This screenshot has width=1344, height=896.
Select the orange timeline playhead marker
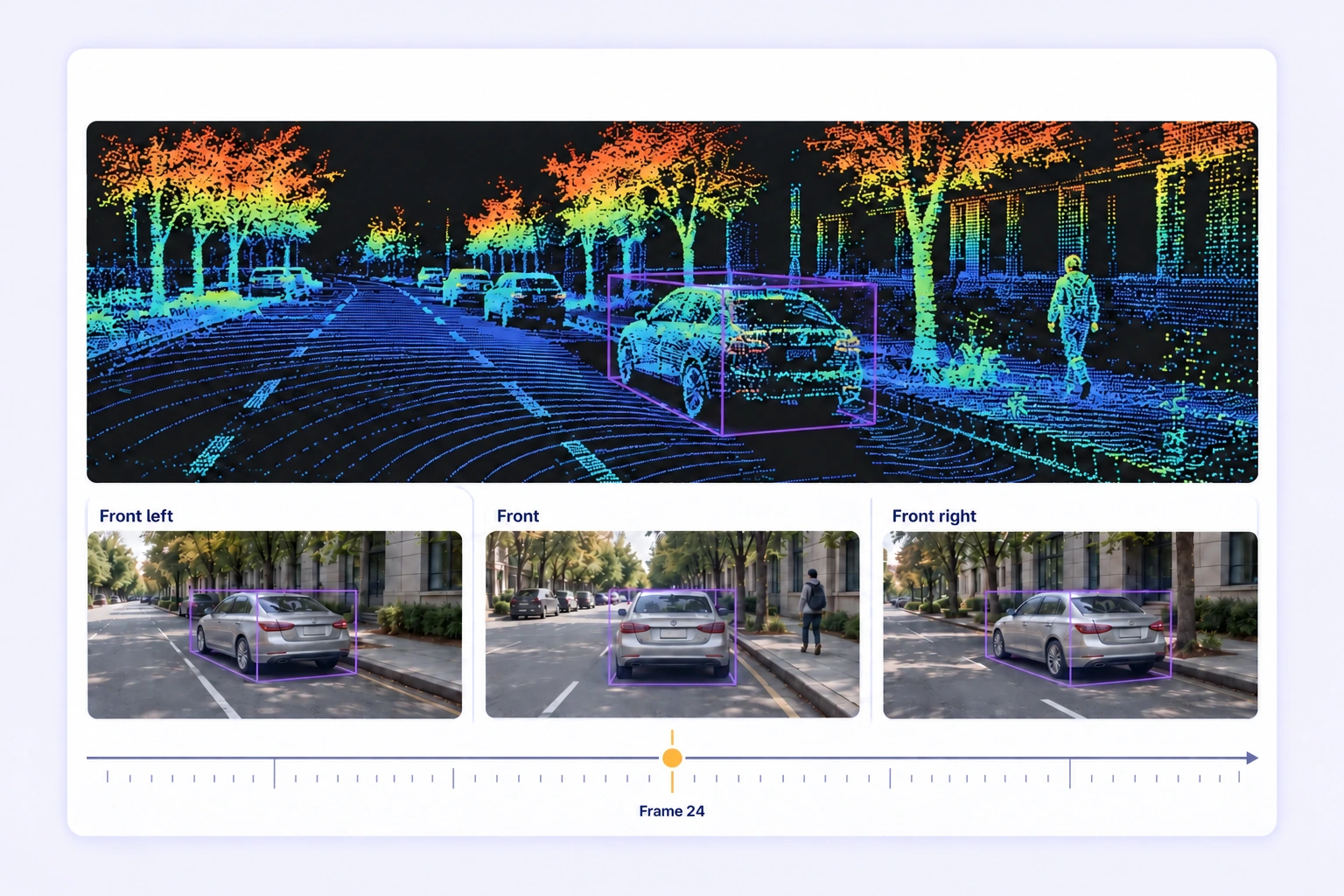(x=672, y=758)
